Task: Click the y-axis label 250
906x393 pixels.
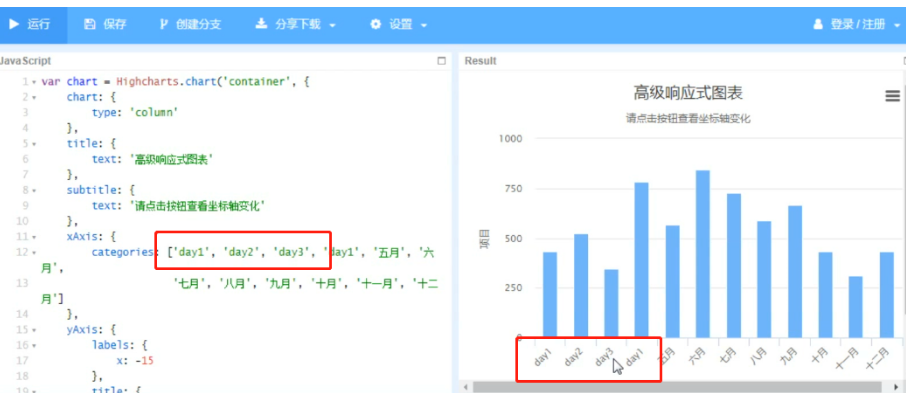Action: 513,288
